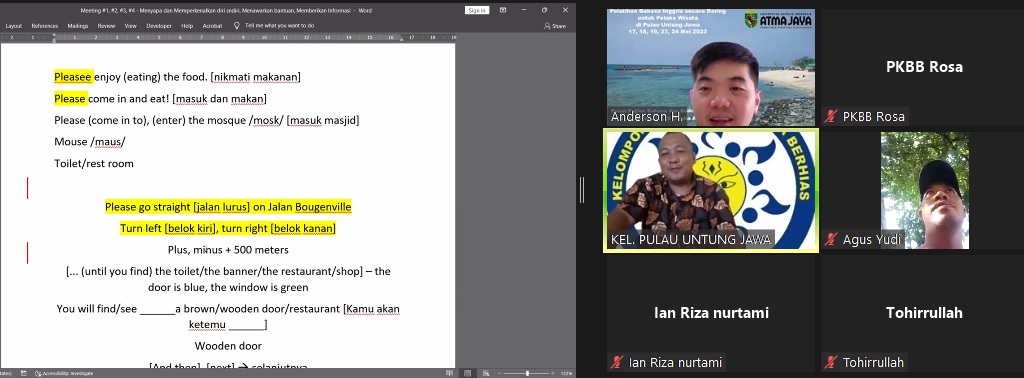Open the zoom percentage level dialog
Image resolution: width=1024 pixels, height=378 pixels.
(566, 373)
